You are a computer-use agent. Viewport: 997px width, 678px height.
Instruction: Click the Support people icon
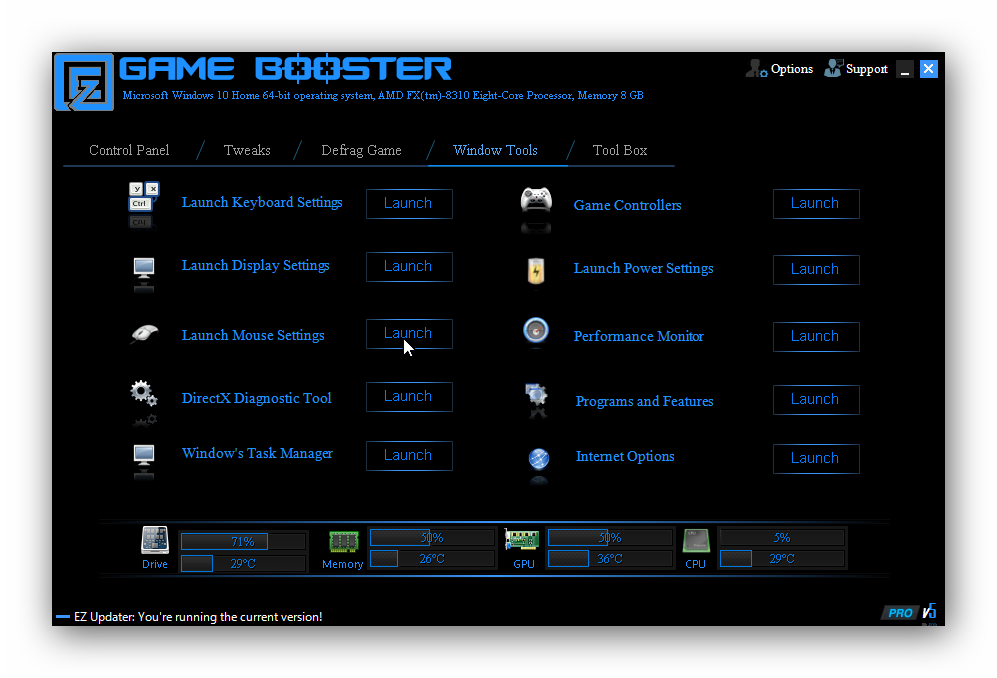pyautogui.click(x=833, y=67)
